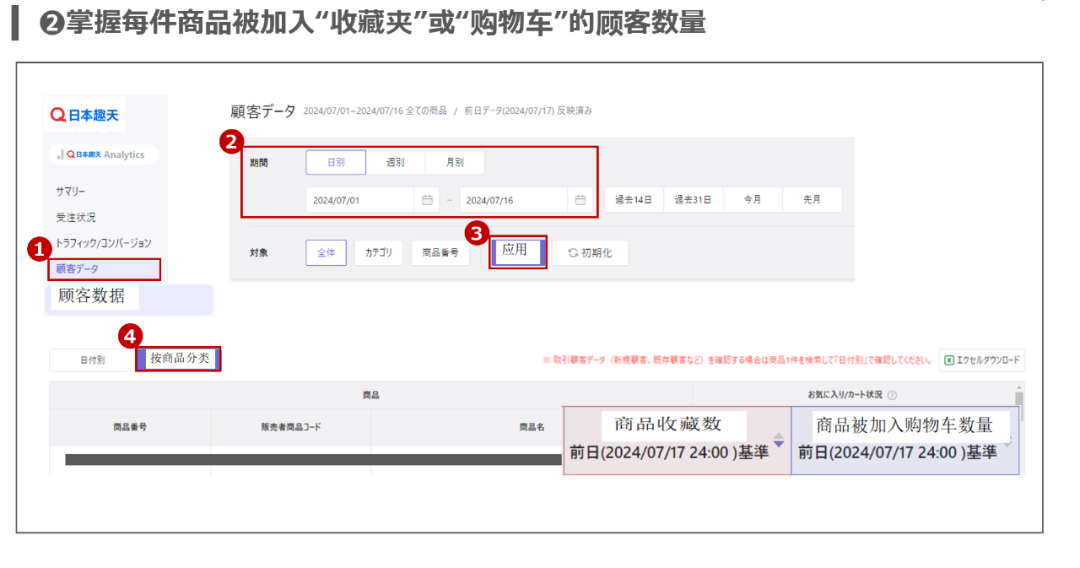1080x568 pixels.
Task: Click the table vertical scrollbar
Action: (x=1019, y=406)
